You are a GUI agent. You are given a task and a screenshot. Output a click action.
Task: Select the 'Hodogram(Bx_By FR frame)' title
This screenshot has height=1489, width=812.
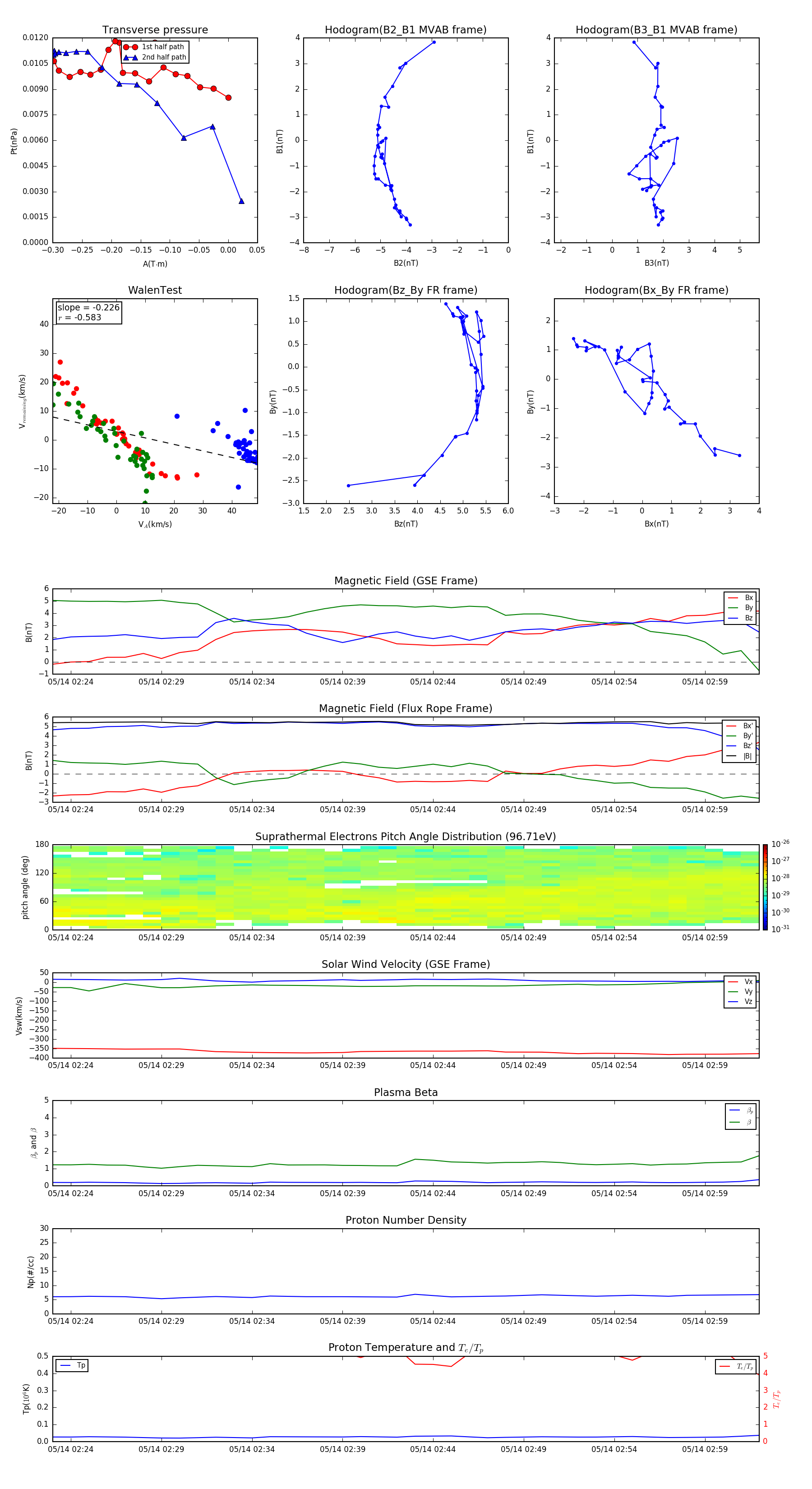pyautogui.click(x=656, y=290)
